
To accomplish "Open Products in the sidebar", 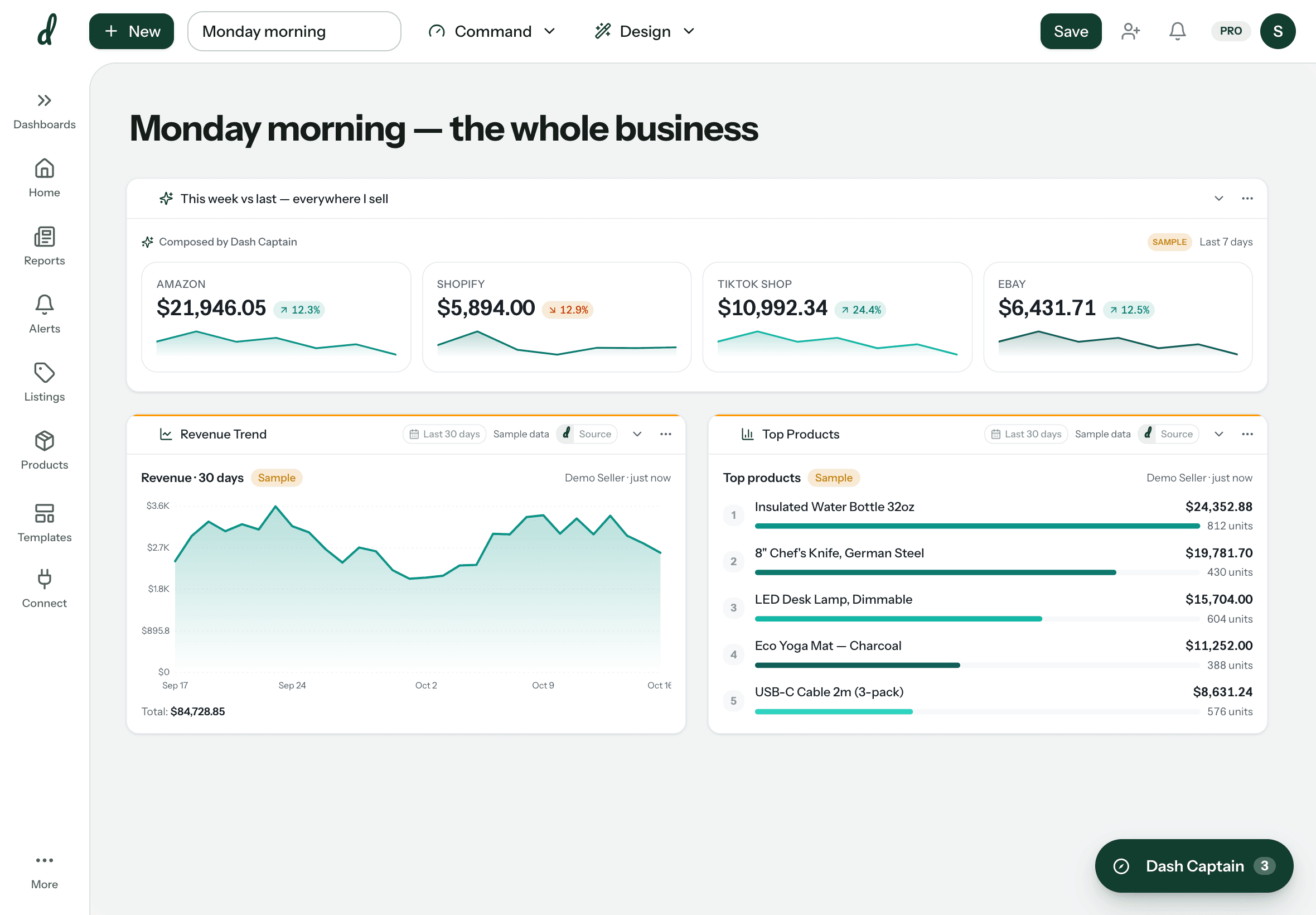I will [x=44, y=451].
